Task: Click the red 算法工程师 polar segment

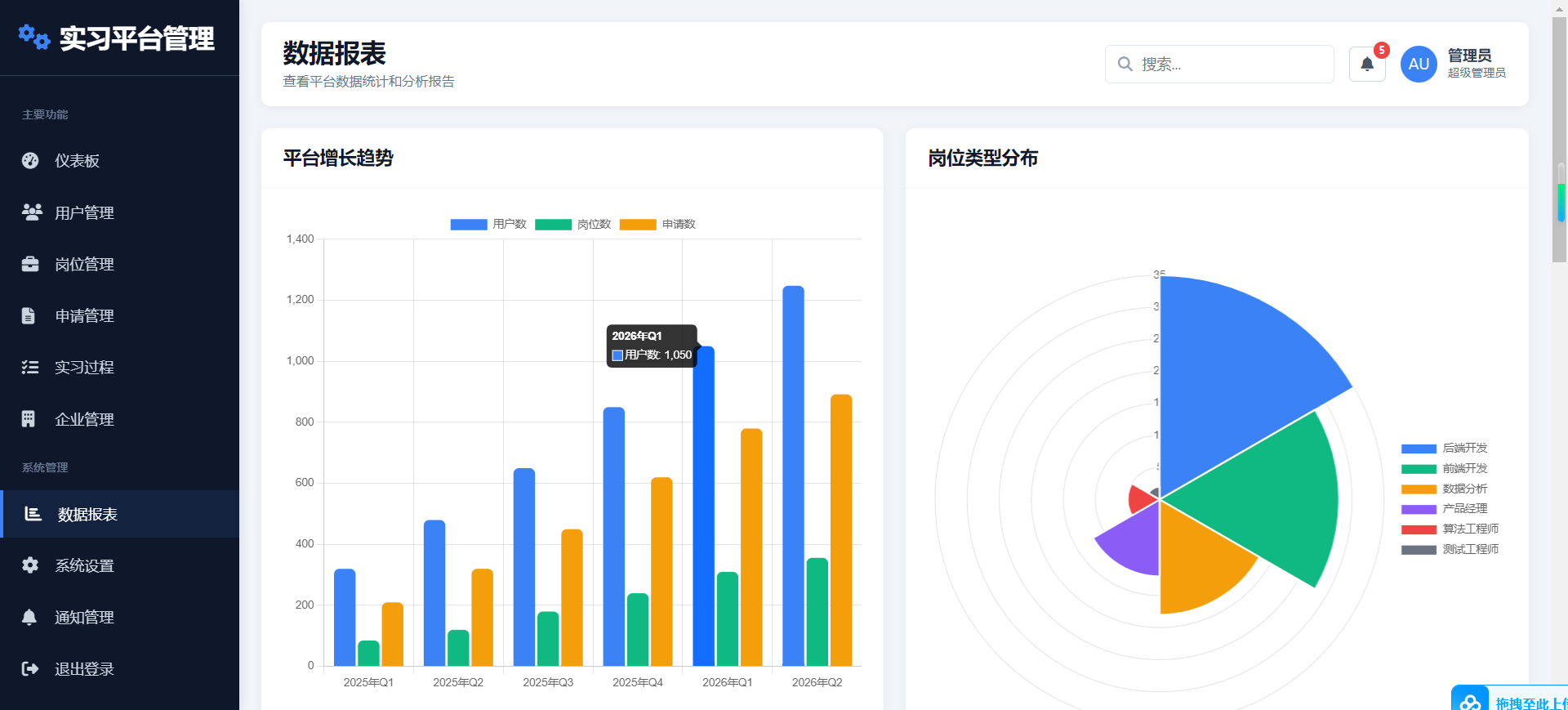Action: click(x=1141, y=498)
